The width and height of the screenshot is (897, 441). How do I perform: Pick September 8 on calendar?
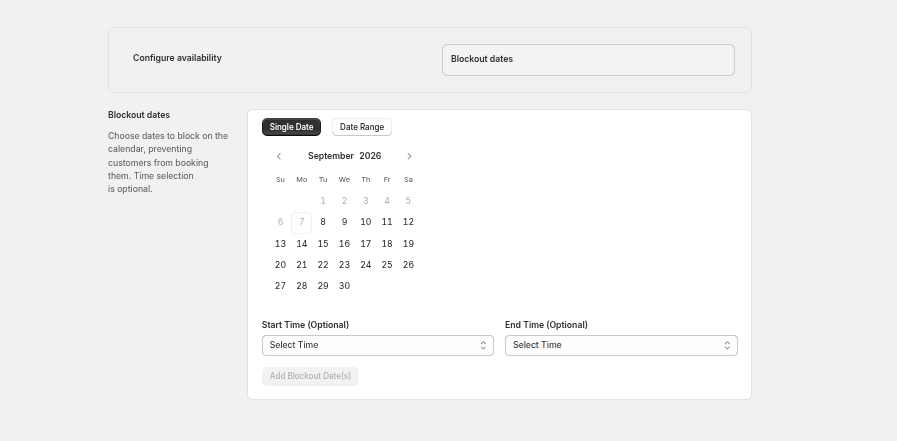click(x=323, y=222)
